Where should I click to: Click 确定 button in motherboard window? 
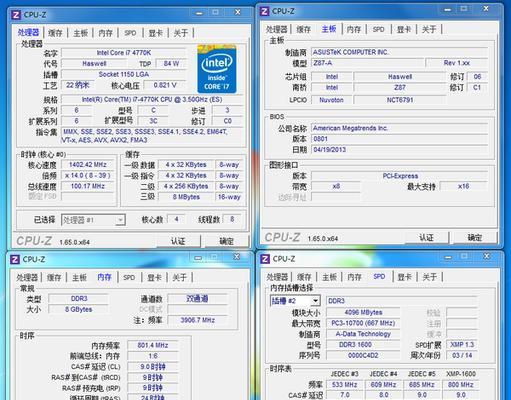(x=475, y=237)
